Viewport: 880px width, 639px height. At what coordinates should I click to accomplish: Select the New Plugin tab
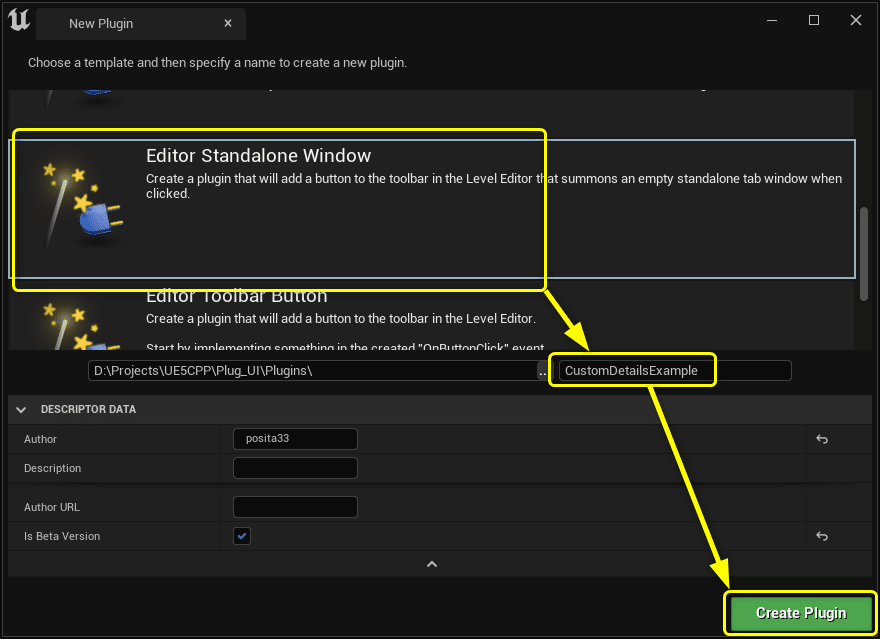click(101, 23)
